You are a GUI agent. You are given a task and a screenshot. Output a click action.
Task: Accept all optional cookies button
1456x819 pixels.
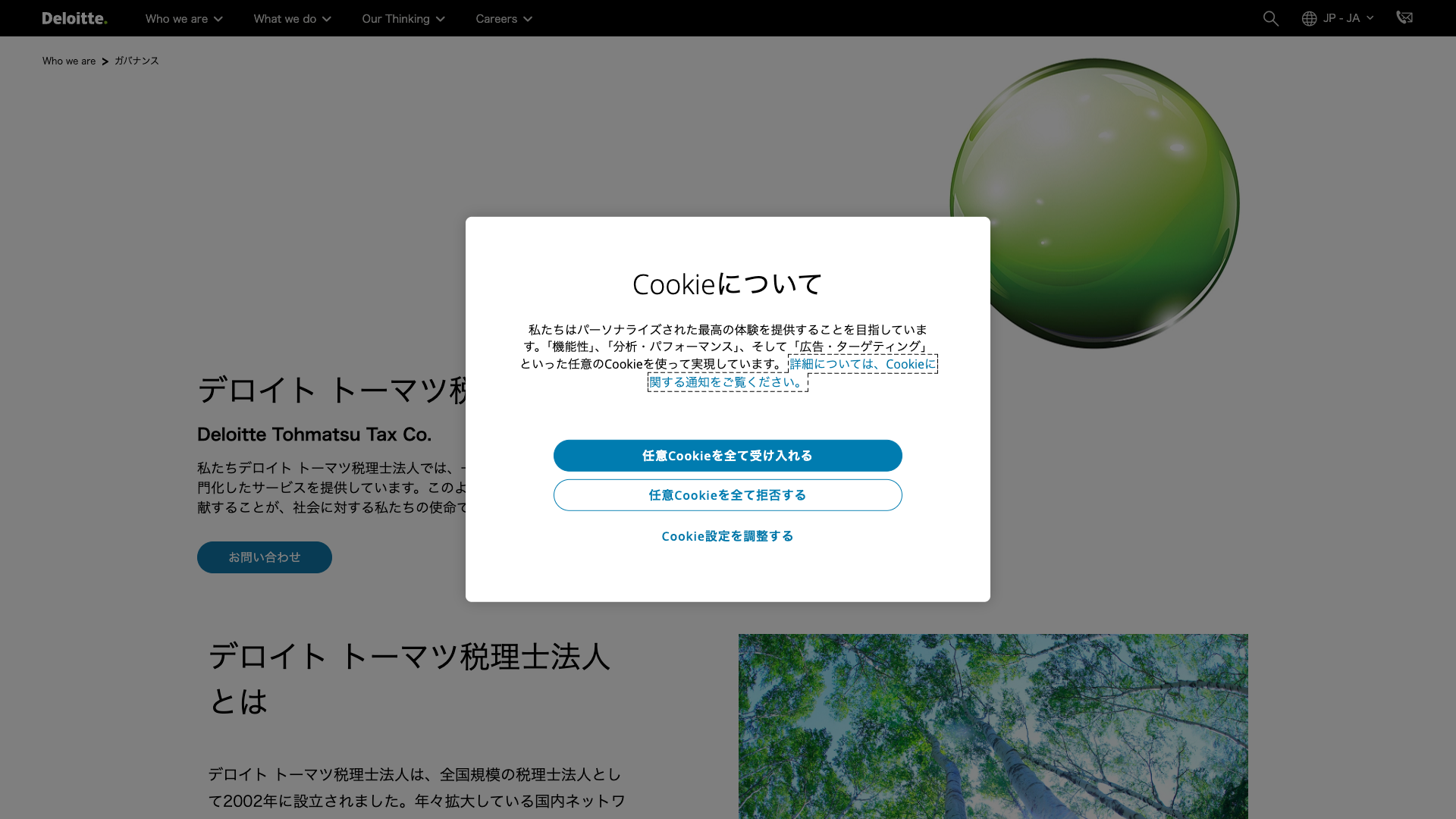click(727, 456)
